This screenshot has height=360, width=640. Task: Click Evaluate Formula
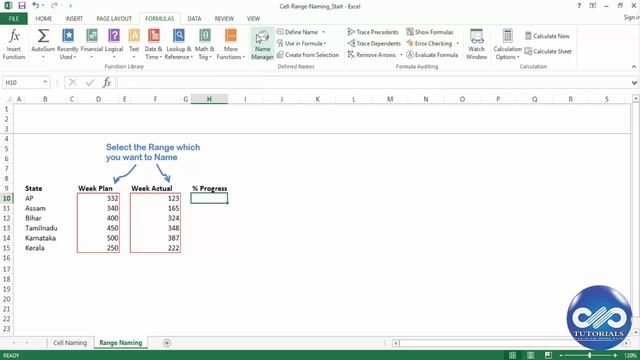pos(432,55)
